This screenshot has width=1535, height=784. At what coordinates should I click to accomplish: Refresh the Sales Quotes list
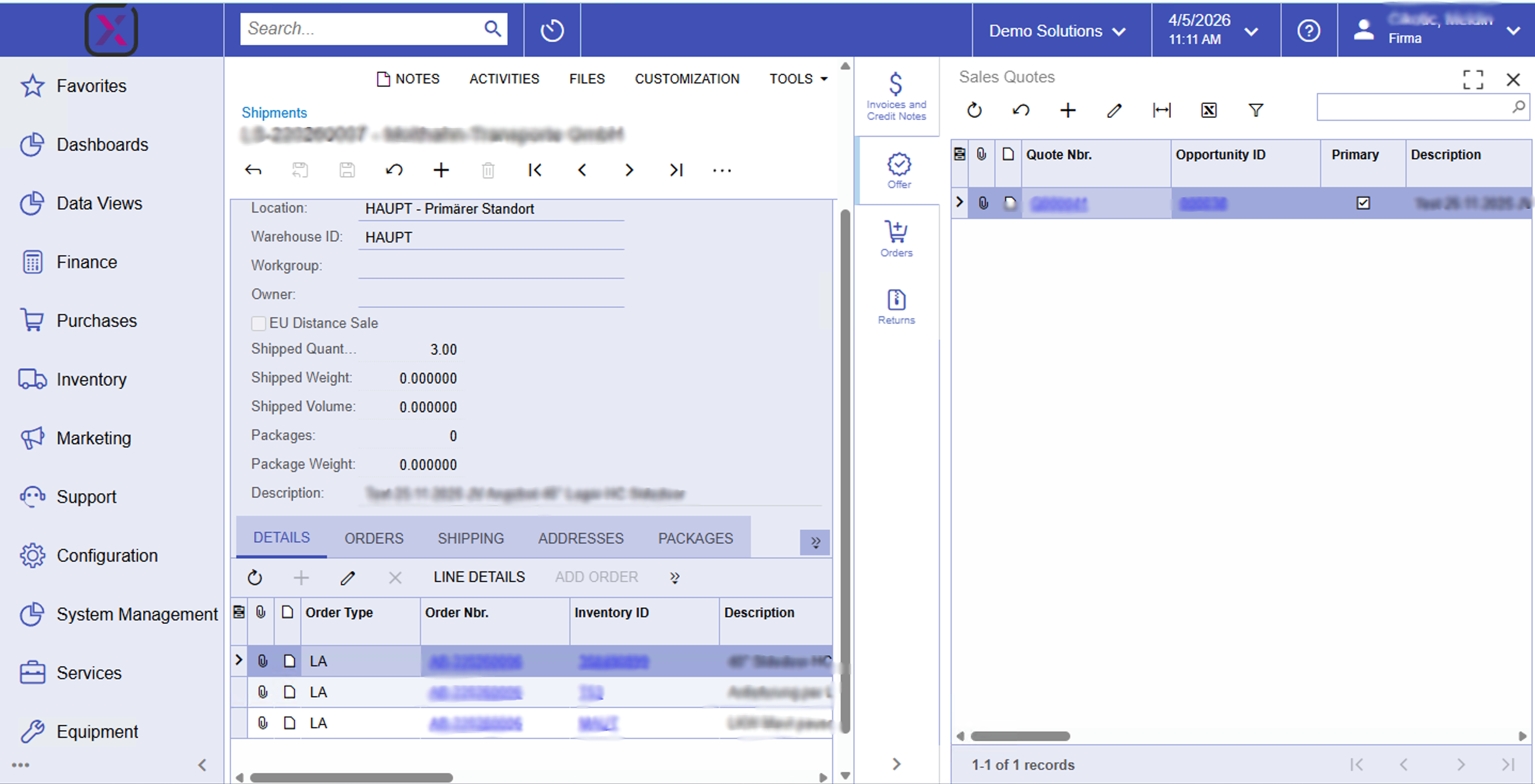[974, 110]
